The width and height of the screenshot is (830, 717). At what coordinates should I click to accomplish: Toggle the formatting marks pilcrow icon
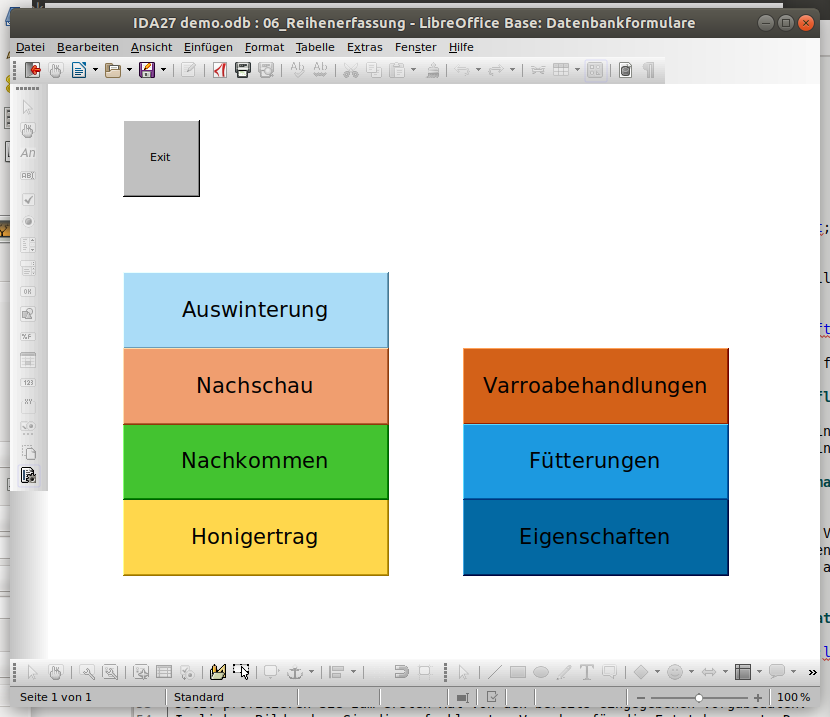pyautogui.click(x=648, y=70)
